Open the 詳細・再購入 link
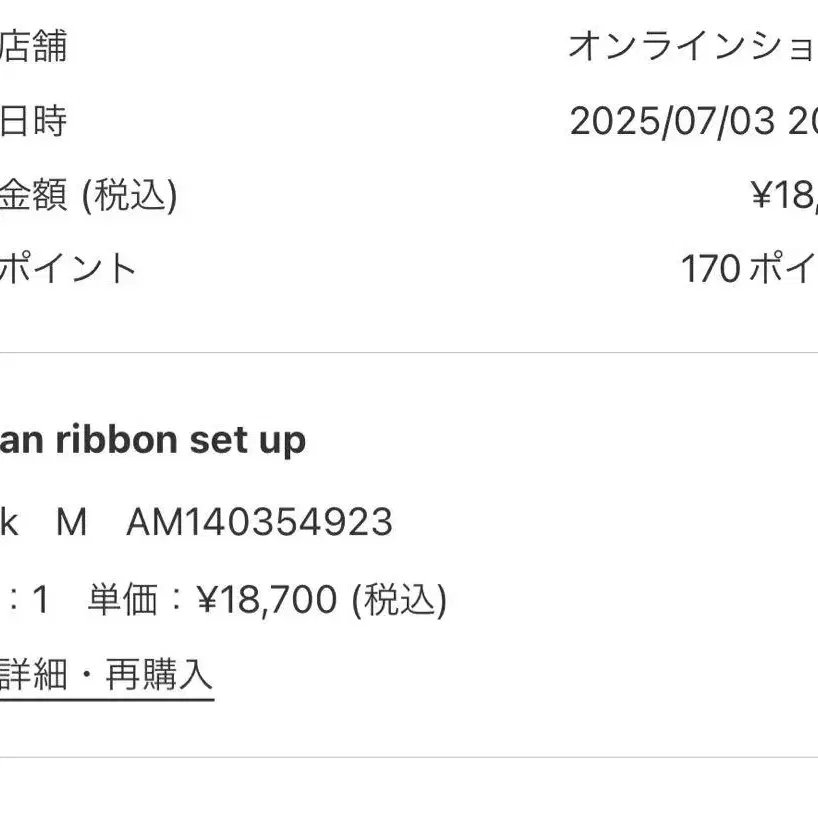The width and height of the screenshot is (818, 818). coord(106,675)
